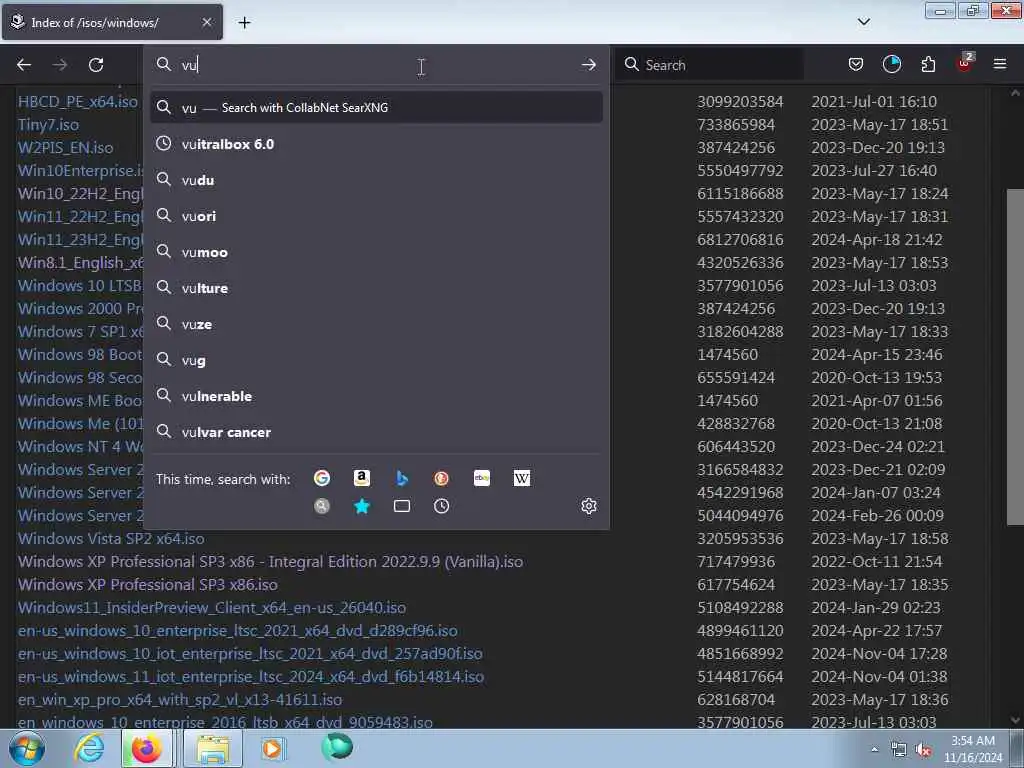Viewport: 1024px width, 768px height.
Task: Select the 'vuze' search suggestion
Action: pos(376,324)
